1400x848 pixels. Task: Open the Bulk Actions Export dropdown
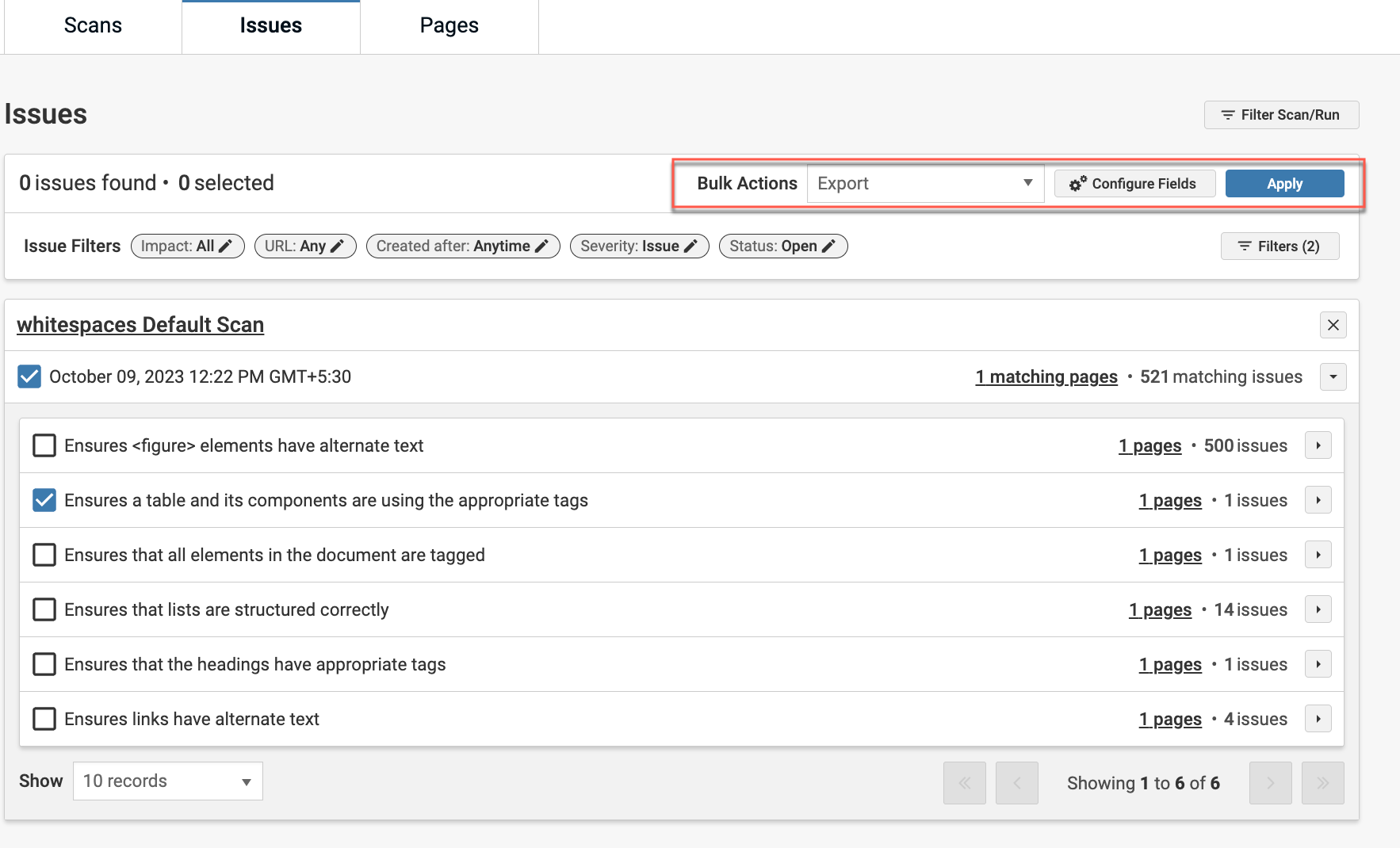pyautogui.click(x=924, y=184)
